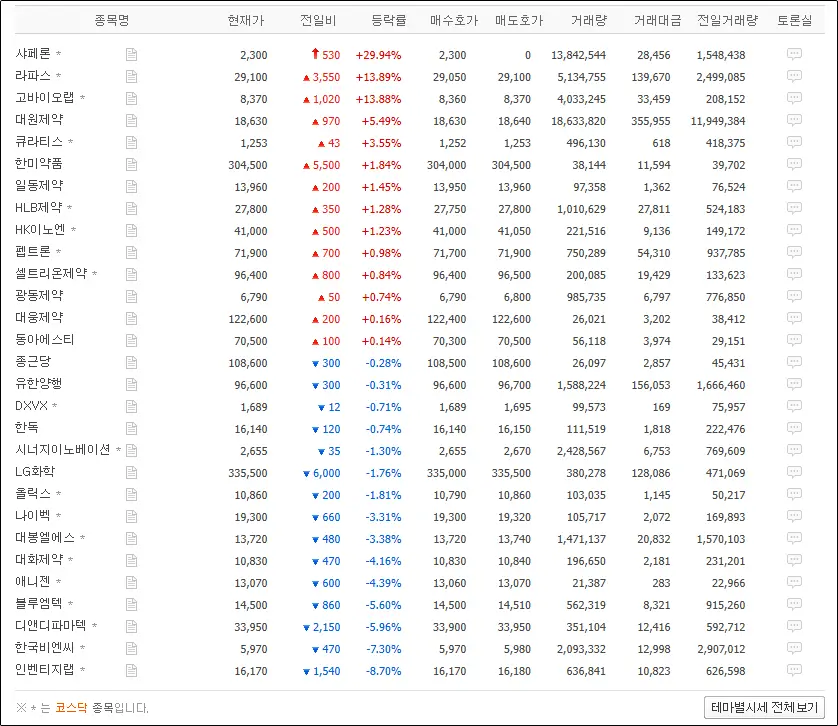The height and width of the screenshot is (726, 838).
Task: Open the document icon for 광동제약
Action: click(131, 297)
